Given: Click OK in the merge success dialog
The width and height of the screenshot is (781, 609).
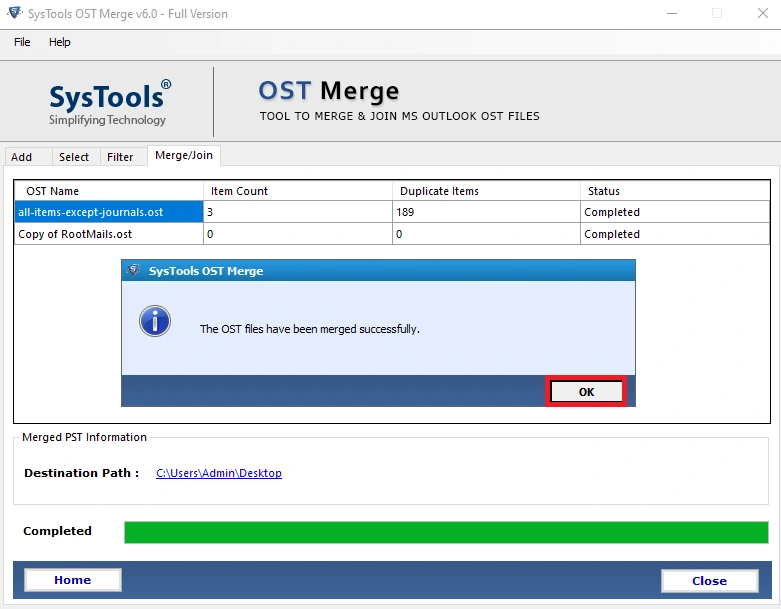Looking at the screenshot, I should 586,392.
